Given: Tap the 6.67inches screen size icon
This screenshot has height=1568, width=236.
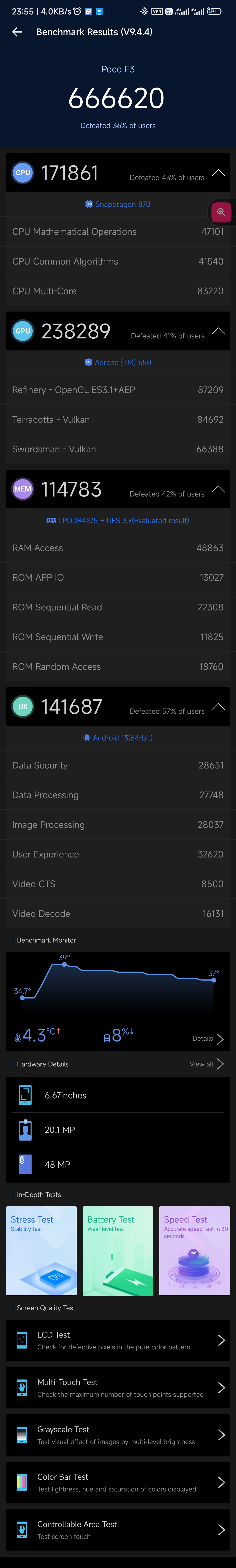Looking at the screenshot, I should tap(25, 1095).
